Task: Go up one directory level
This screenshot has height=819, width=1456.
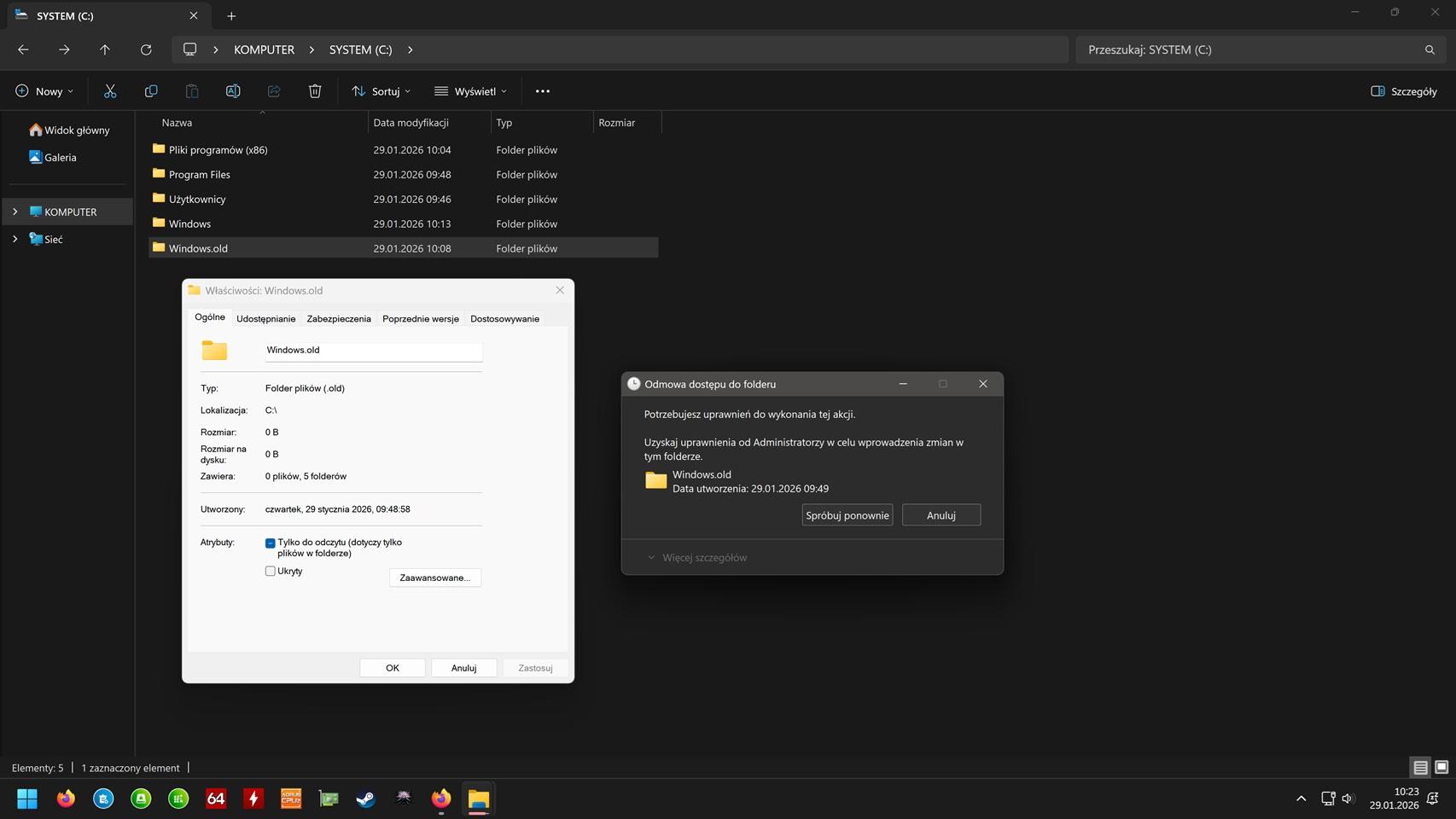Action: (x=105, y=49)
